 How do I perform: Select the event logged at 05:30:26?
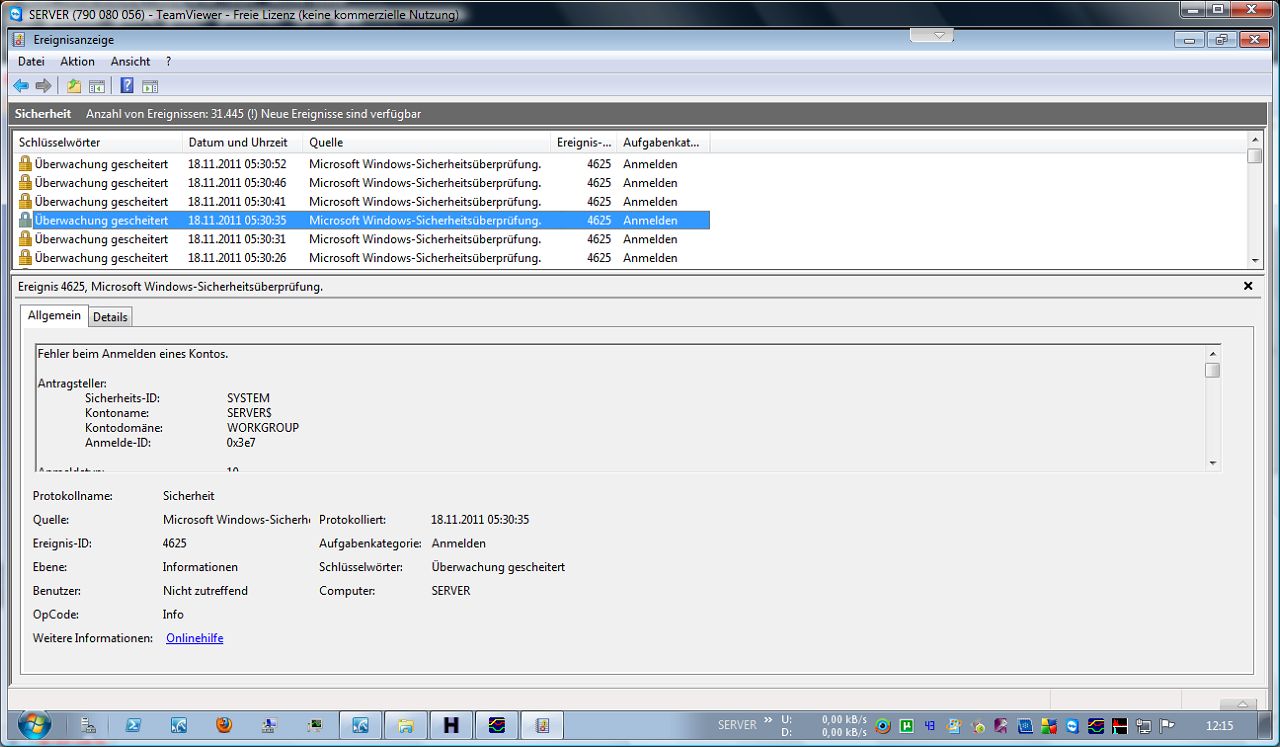pos(362,258)
